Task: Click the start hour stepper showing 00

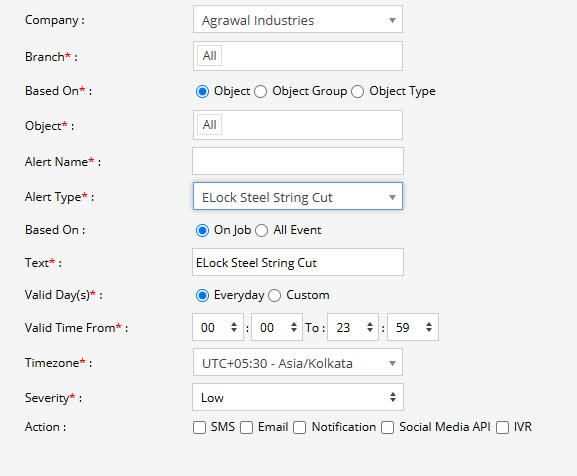Action: (218, 327)
